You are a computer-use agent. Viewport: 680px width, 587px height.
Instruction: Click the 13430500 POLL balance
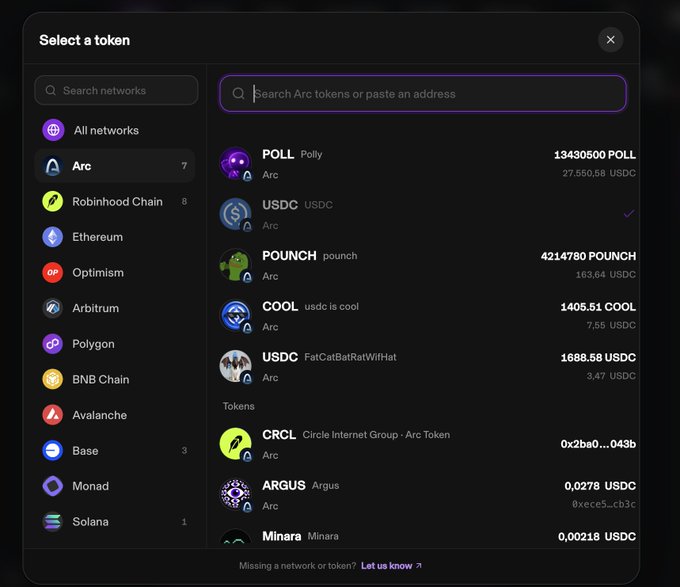(x=595, y=155)
